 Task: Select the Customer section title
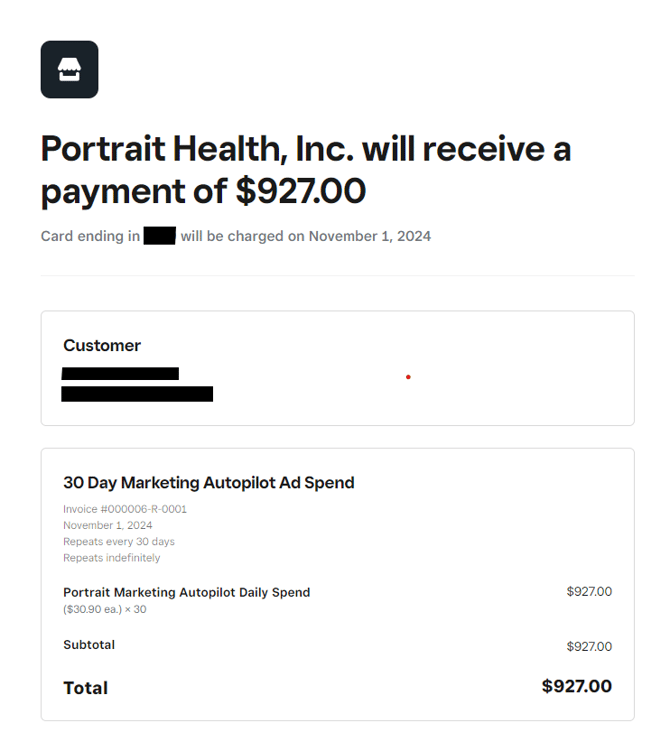[x=102, y=345]
